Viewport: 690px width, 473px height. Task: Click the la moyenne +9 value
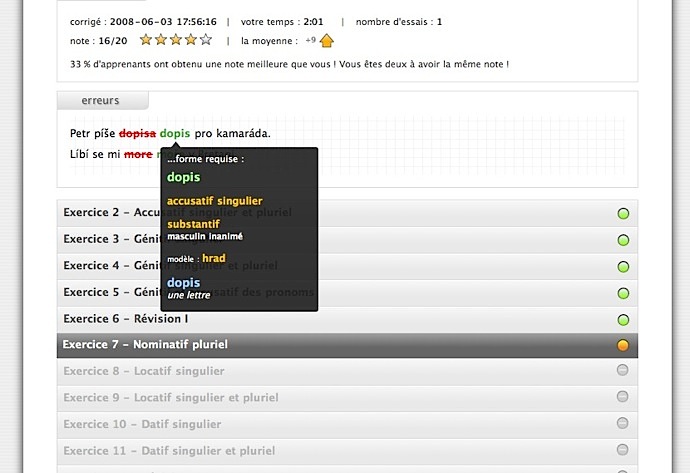point(311,40)
